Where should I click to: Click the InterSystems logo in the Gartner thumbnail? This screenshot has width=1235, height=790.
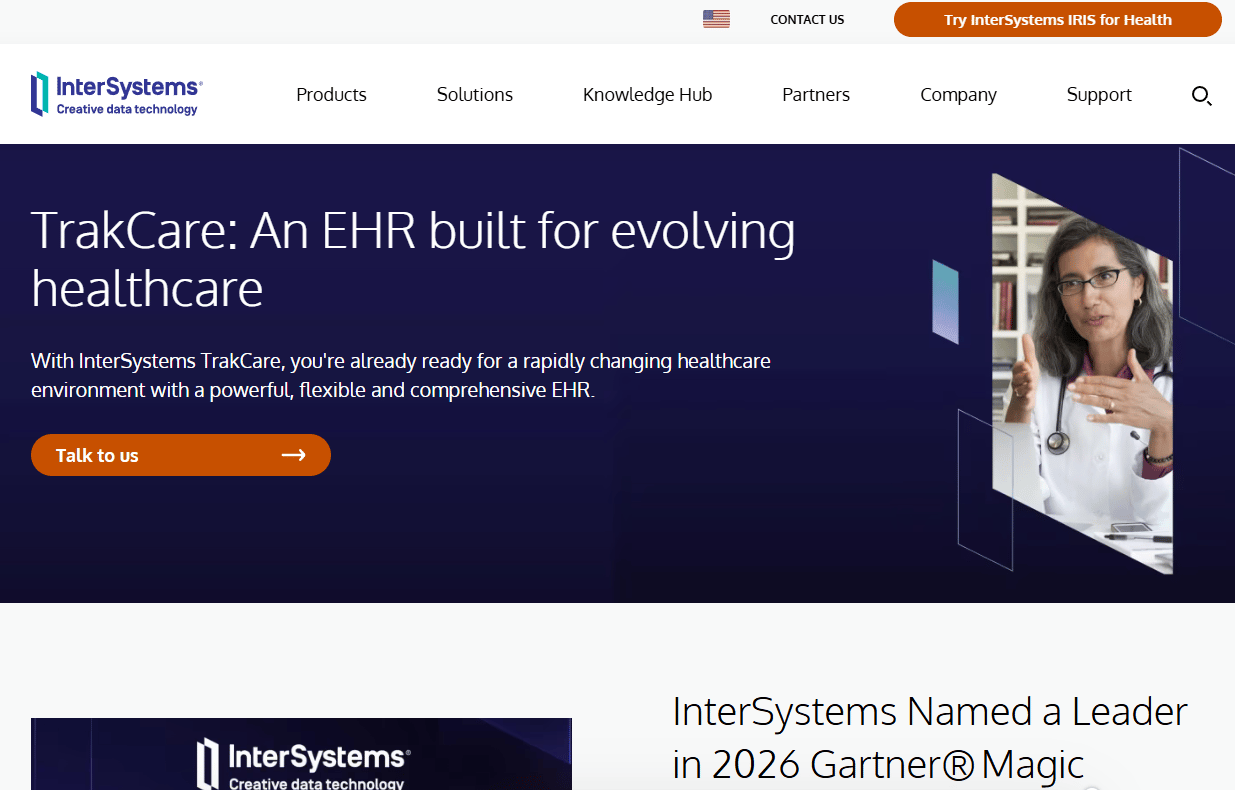[x=303, y=763]
